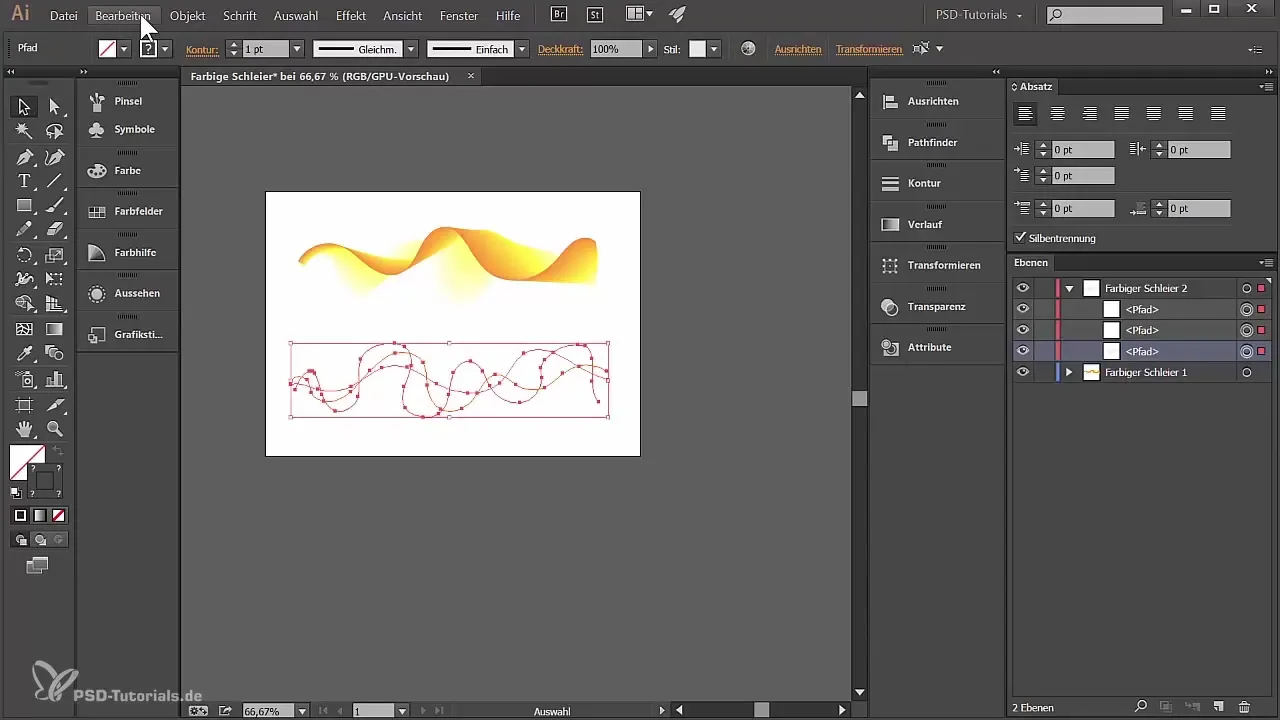Set fill to None in toolbox
The width and height of the screenshot is (1280, 720).
tap(58, 515)
